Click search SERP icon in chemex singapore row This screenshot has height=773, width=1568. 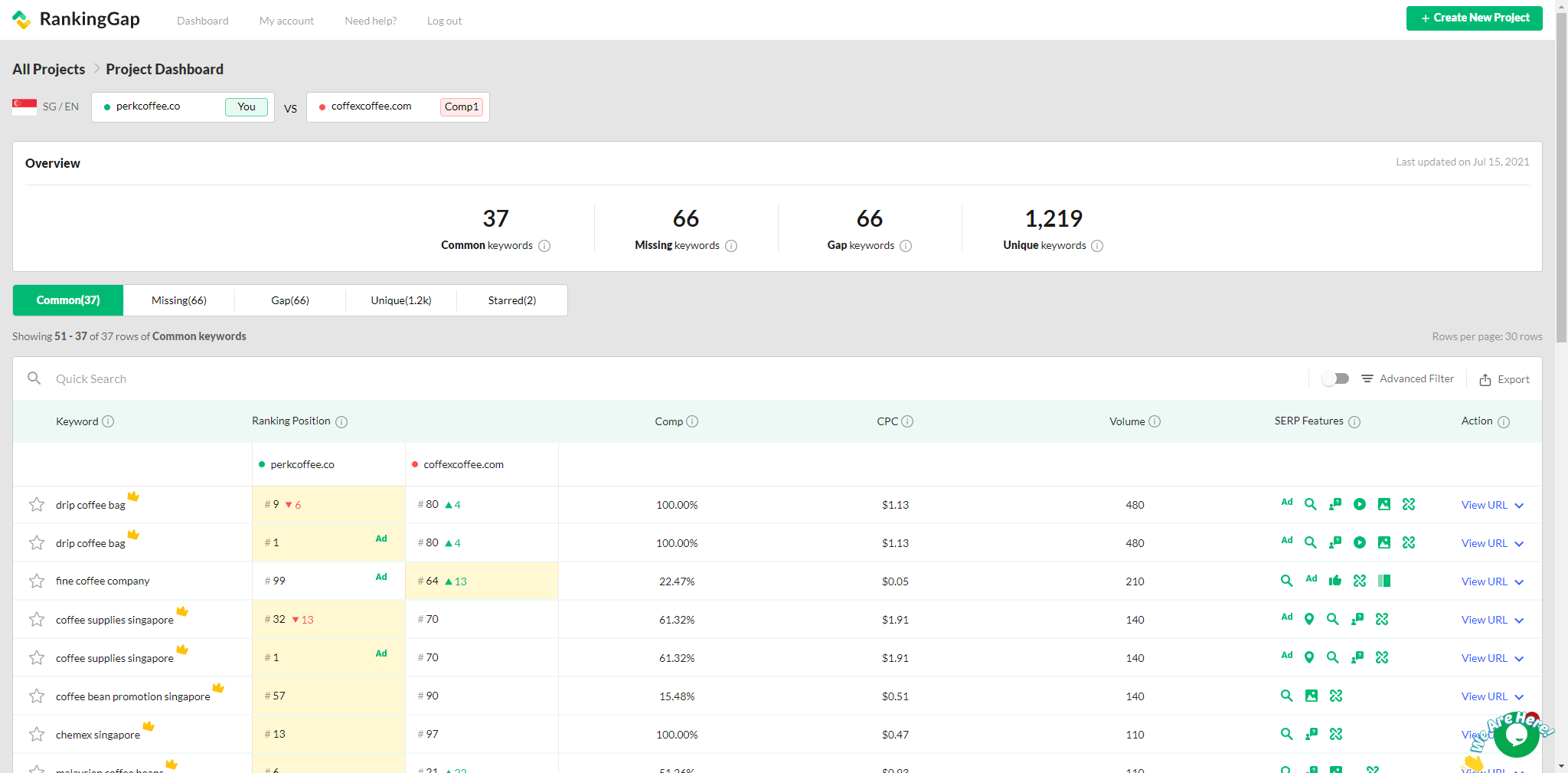click(x=1287, y=734)
